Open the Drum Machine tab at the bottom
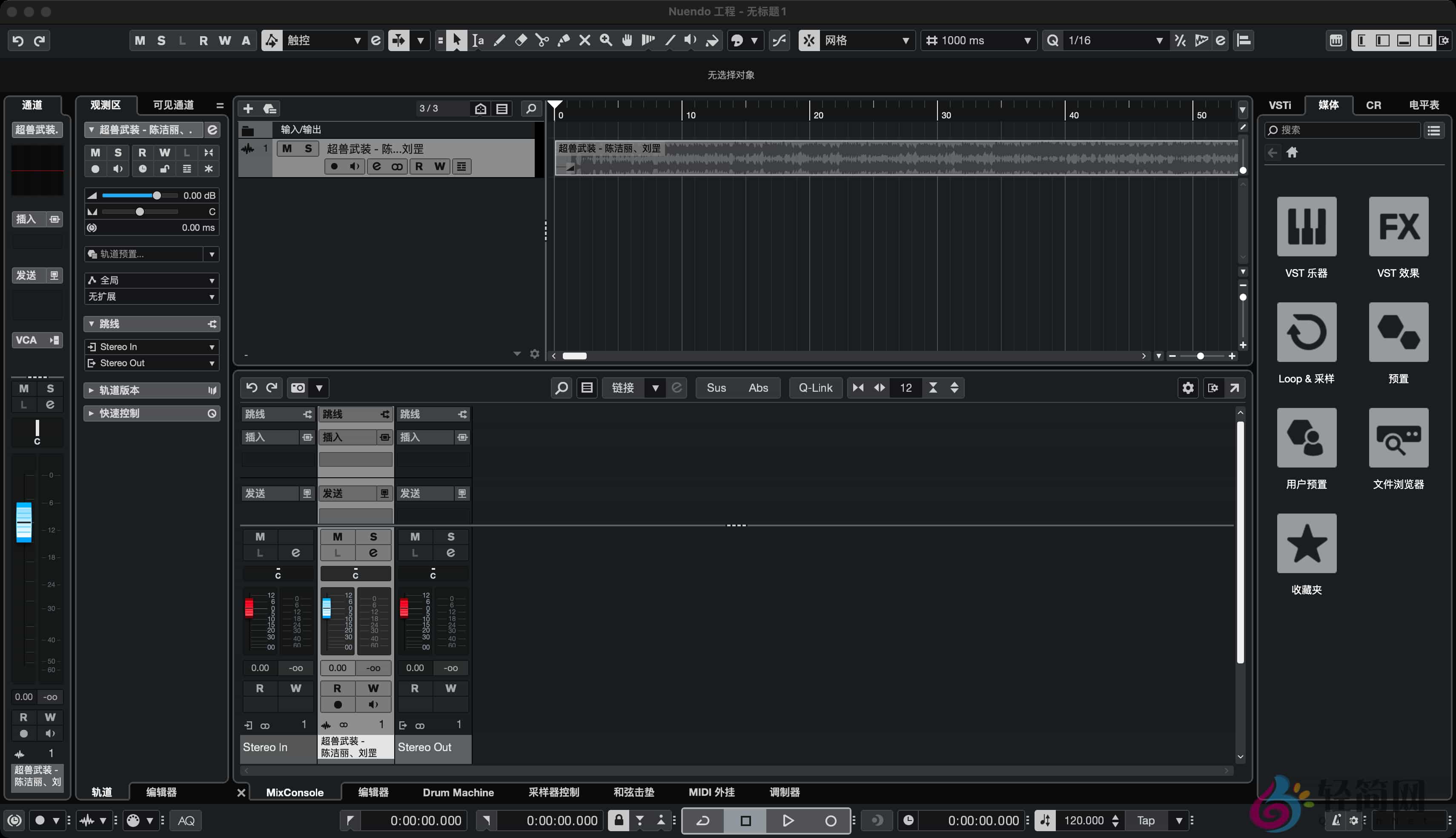 tap(458, 792)
